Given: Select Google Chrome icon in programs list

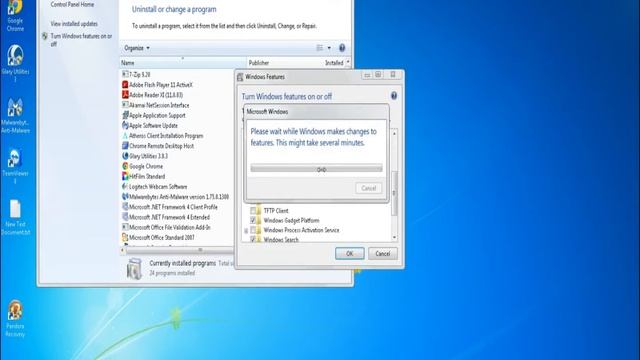Looking at the screenshot, I should (125, 166).
